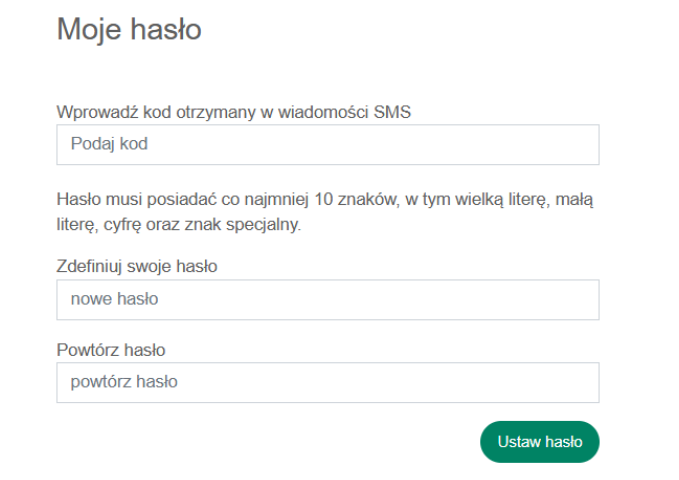679x480 pixels.
Task: Click the Ustaw hasło button
Action: (x=539, y=442)
